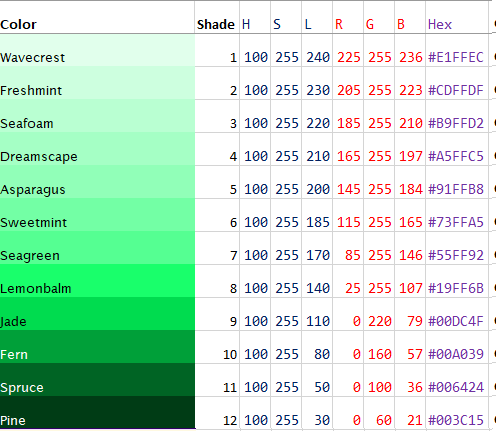Click the Hex column header
Image resolution: width=496 pixels, height=431 pixels.
[457, 17]
